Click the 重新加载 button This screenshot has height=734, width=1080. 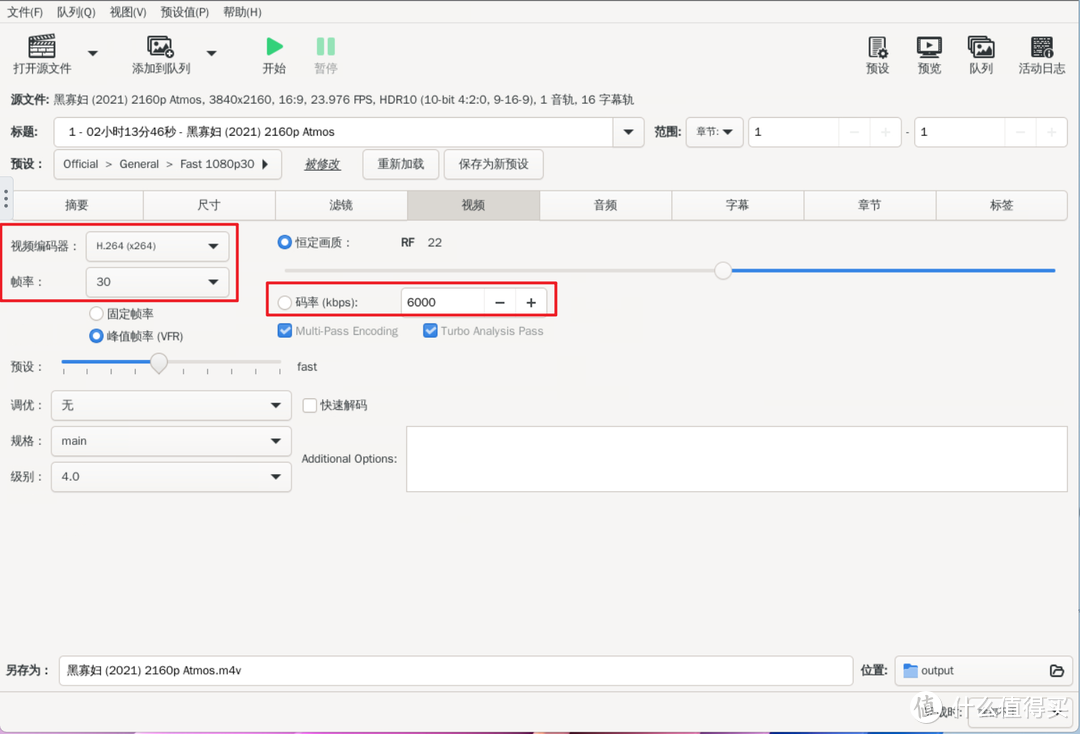click(400, 164)
